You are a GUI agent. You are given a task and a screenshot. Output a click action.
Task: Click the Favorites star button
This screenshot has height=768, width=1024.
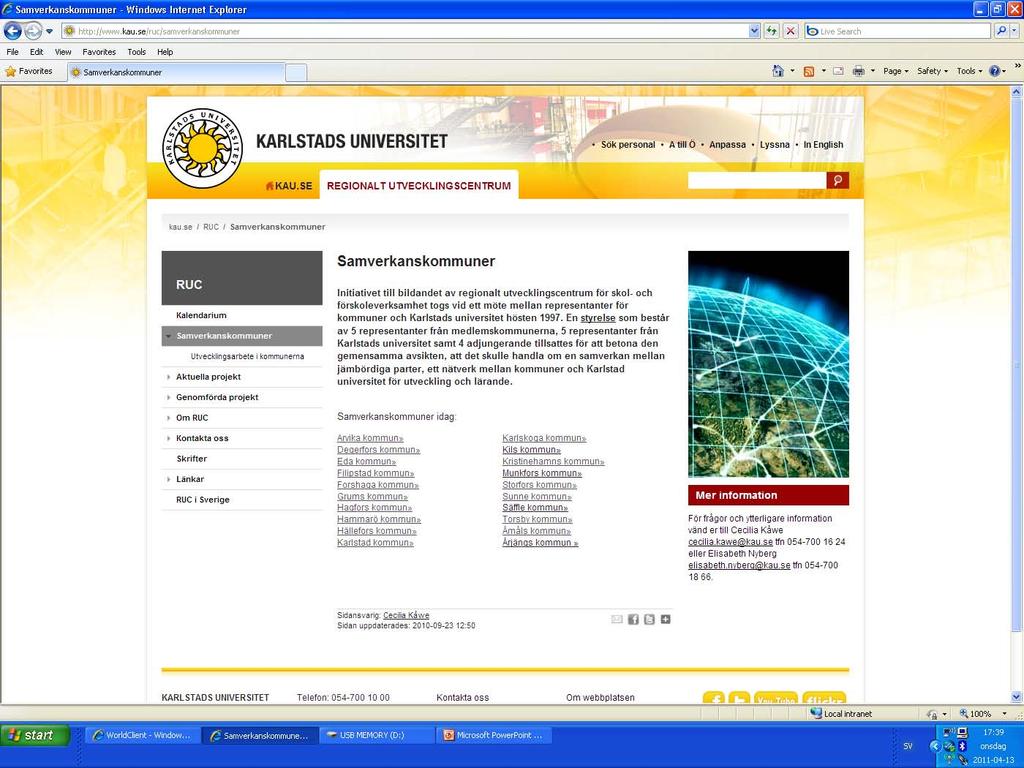[29, 71]
